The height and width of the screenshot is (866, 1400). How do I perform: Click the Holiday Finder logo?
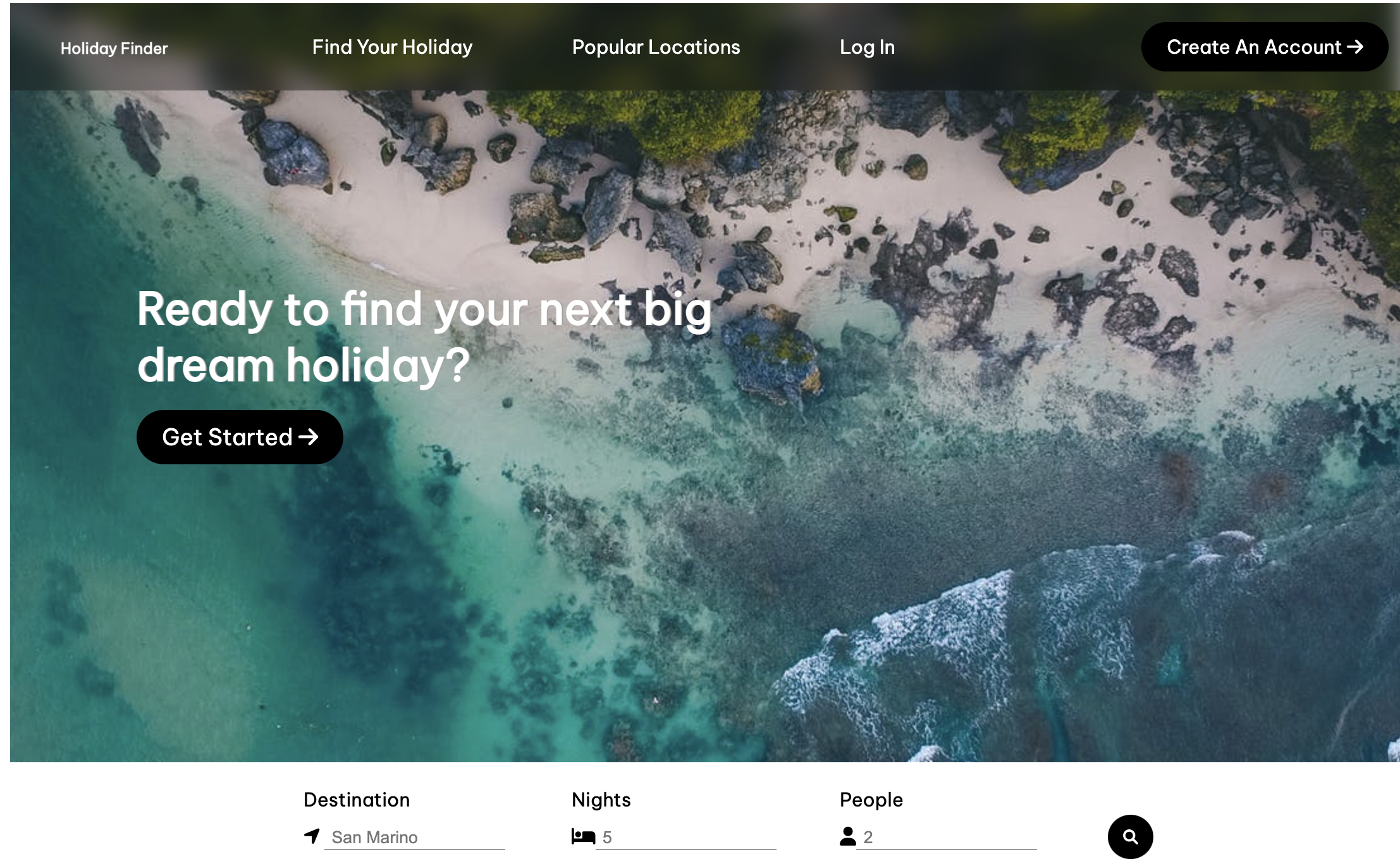(114, 48)
